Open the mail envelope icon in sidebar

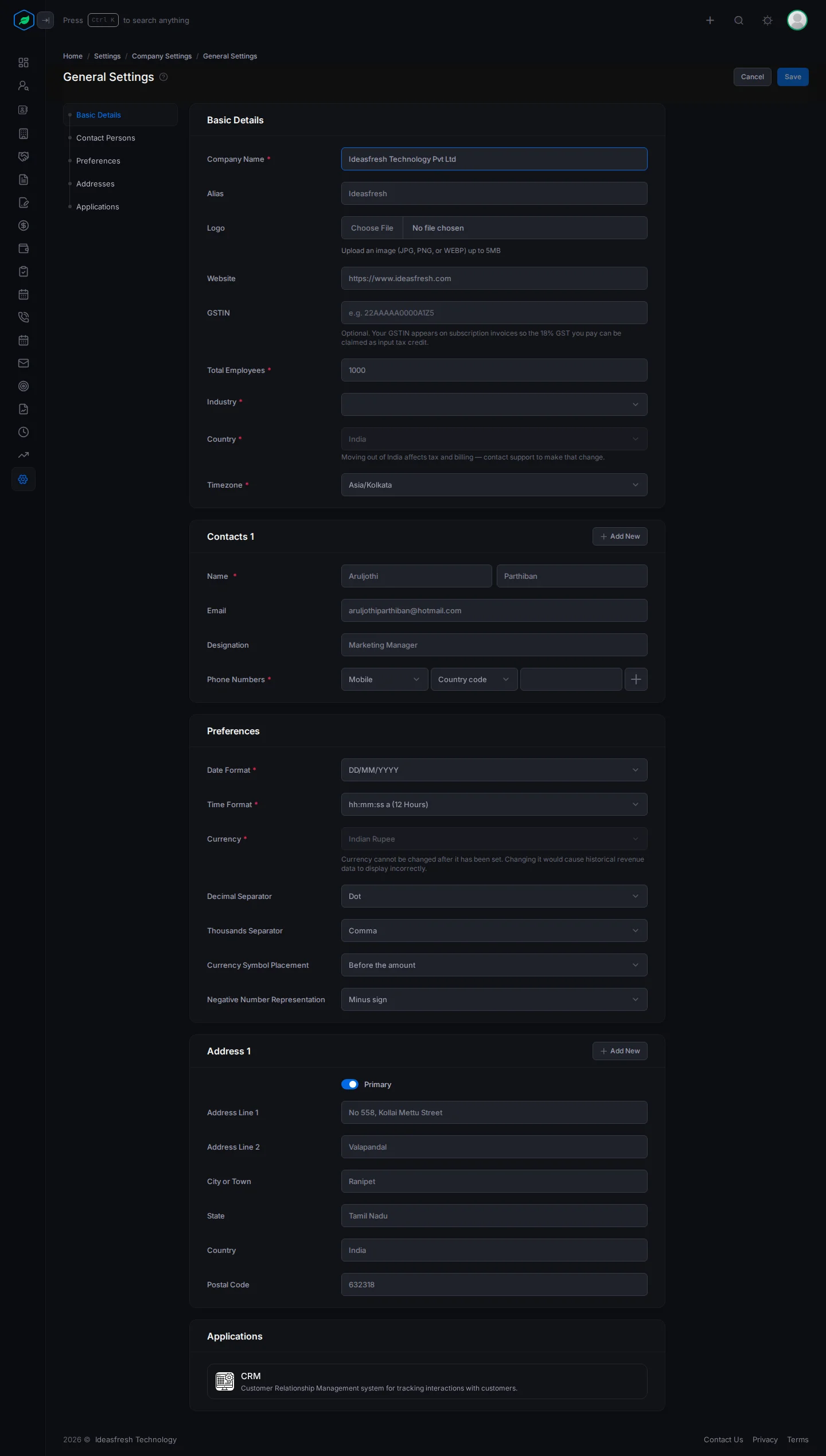[x=24, y=363]
